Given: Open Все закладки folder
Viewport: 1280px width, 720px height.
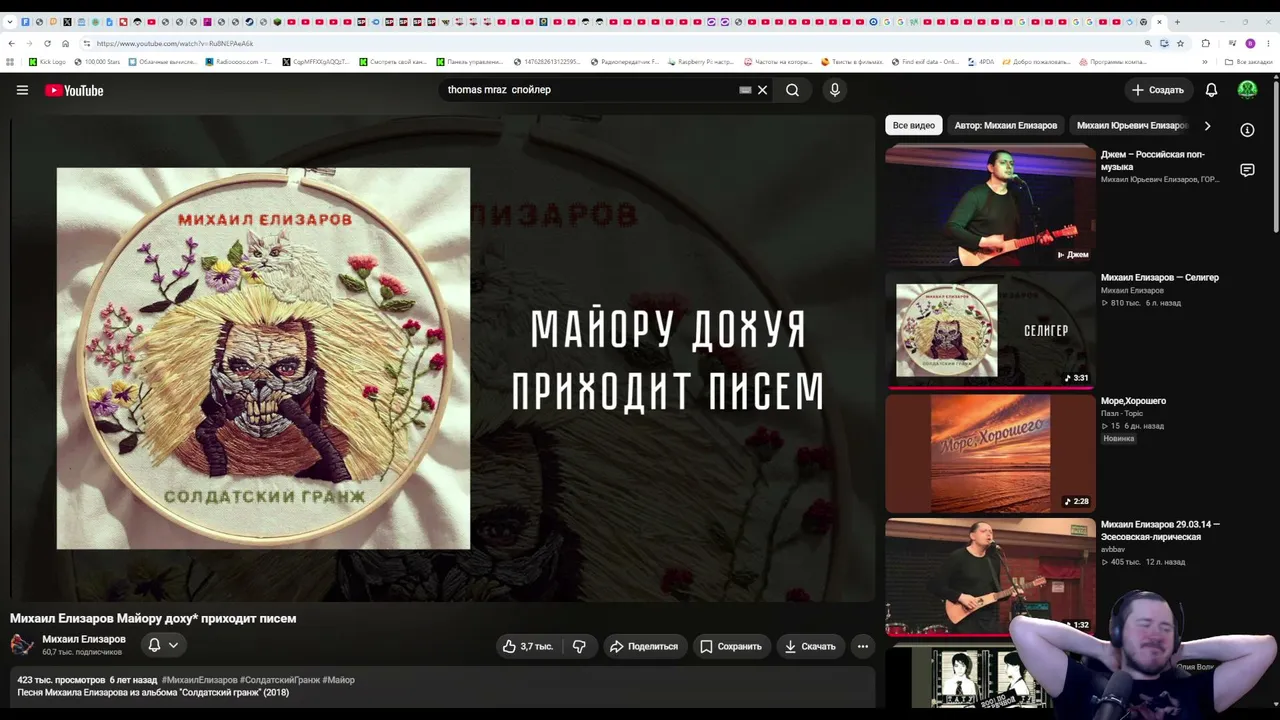Looking at the screenshot, I should pyautogui.click(x=1248, y=62).
